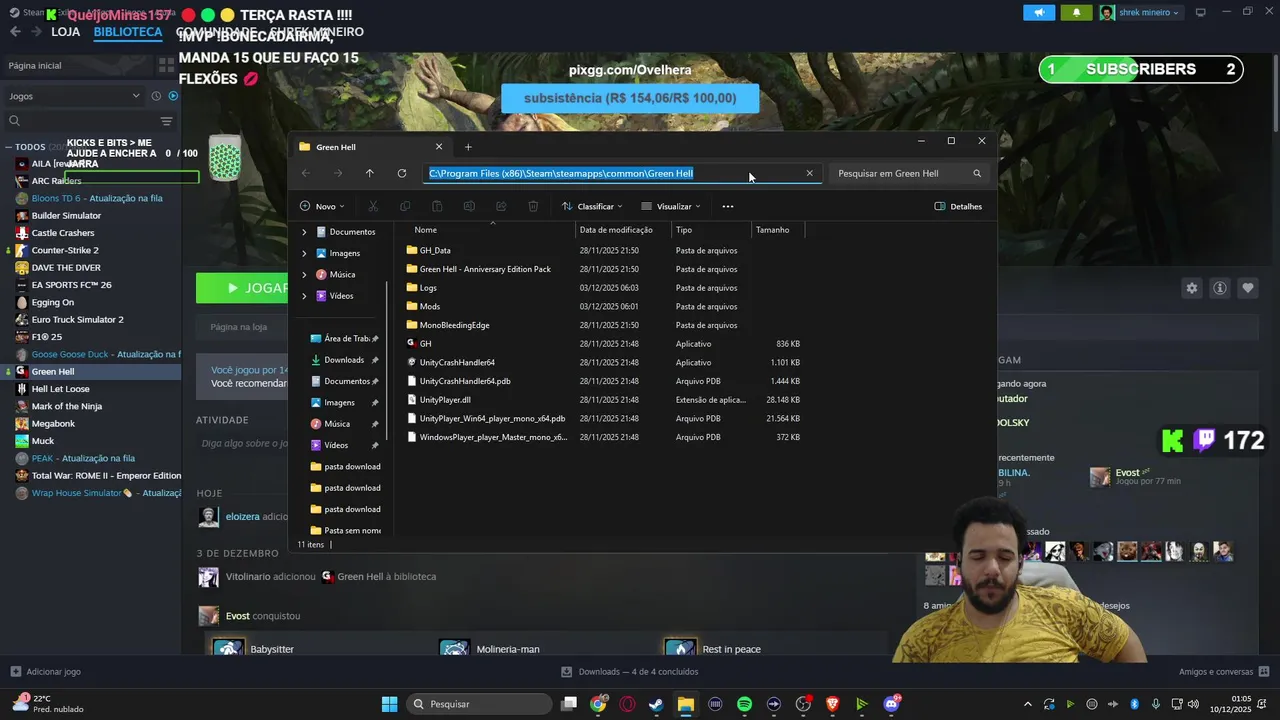Expand Vídeos in Explorer navigation tree
The width and height of the screenshot is (1280, 720).
[x=304, y=296]
